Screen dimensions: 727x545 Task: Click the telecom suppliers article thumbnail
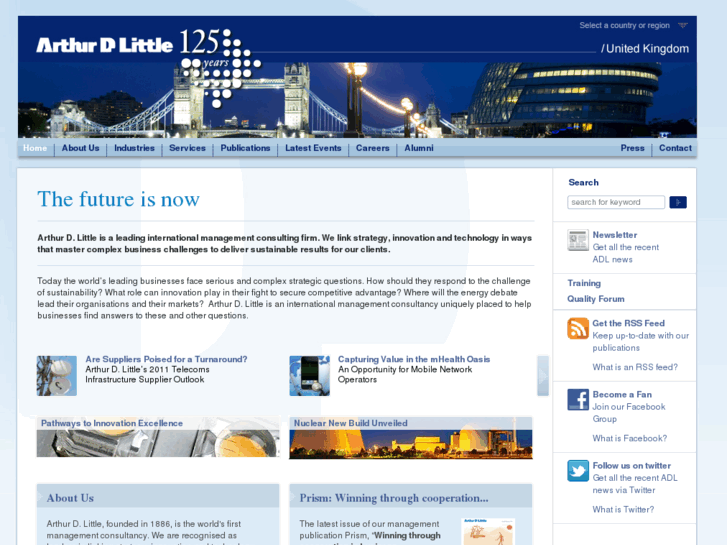point(57,376)
